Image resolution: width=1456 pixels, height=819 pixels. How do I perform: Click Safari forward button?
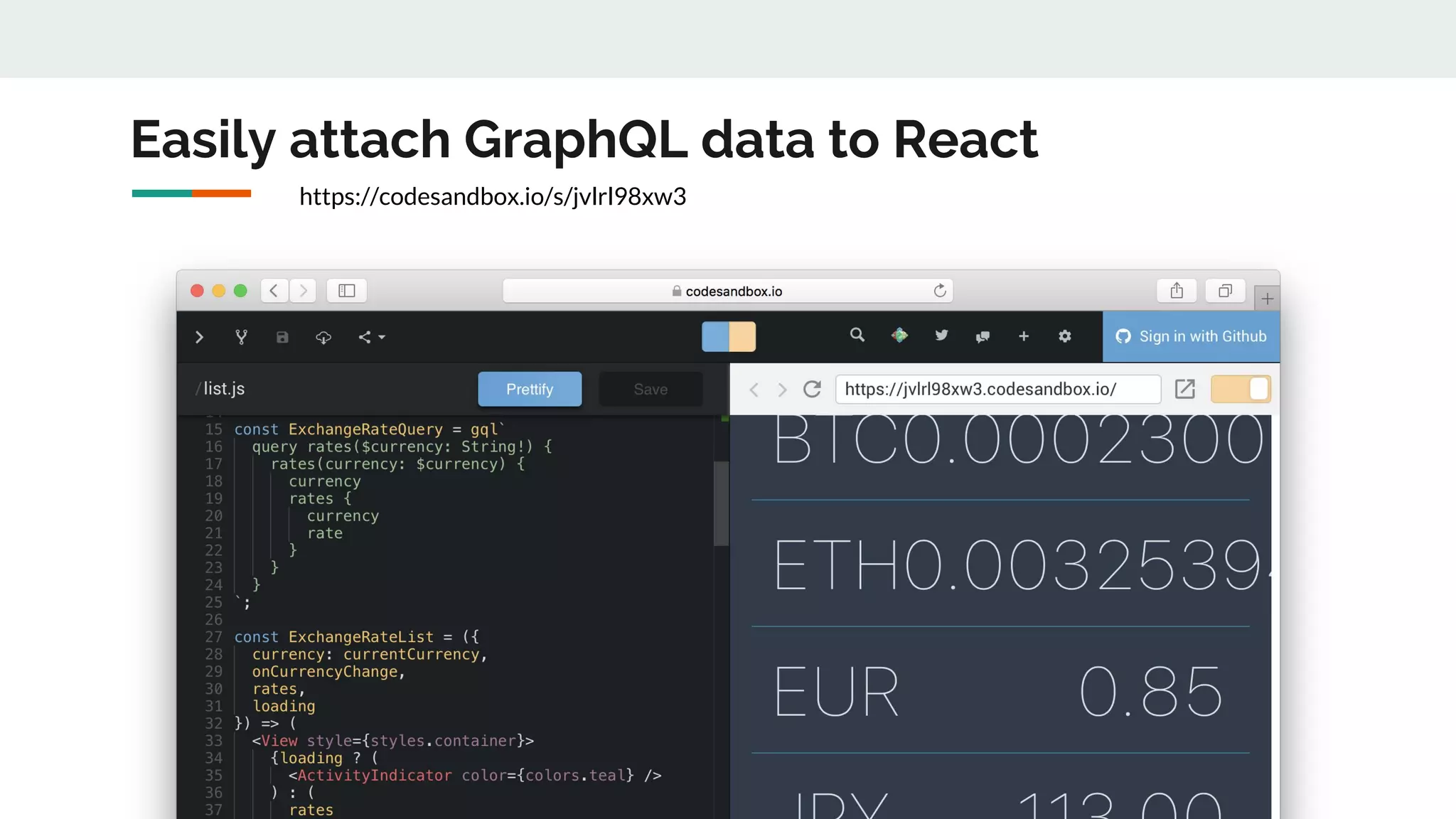coord(303,291)
